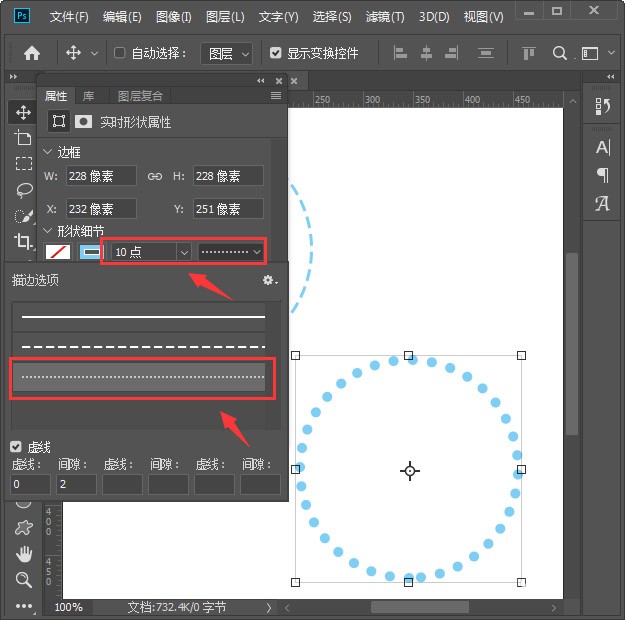Click the W width input field
This screenshot has width=625, height=620.
101,176
